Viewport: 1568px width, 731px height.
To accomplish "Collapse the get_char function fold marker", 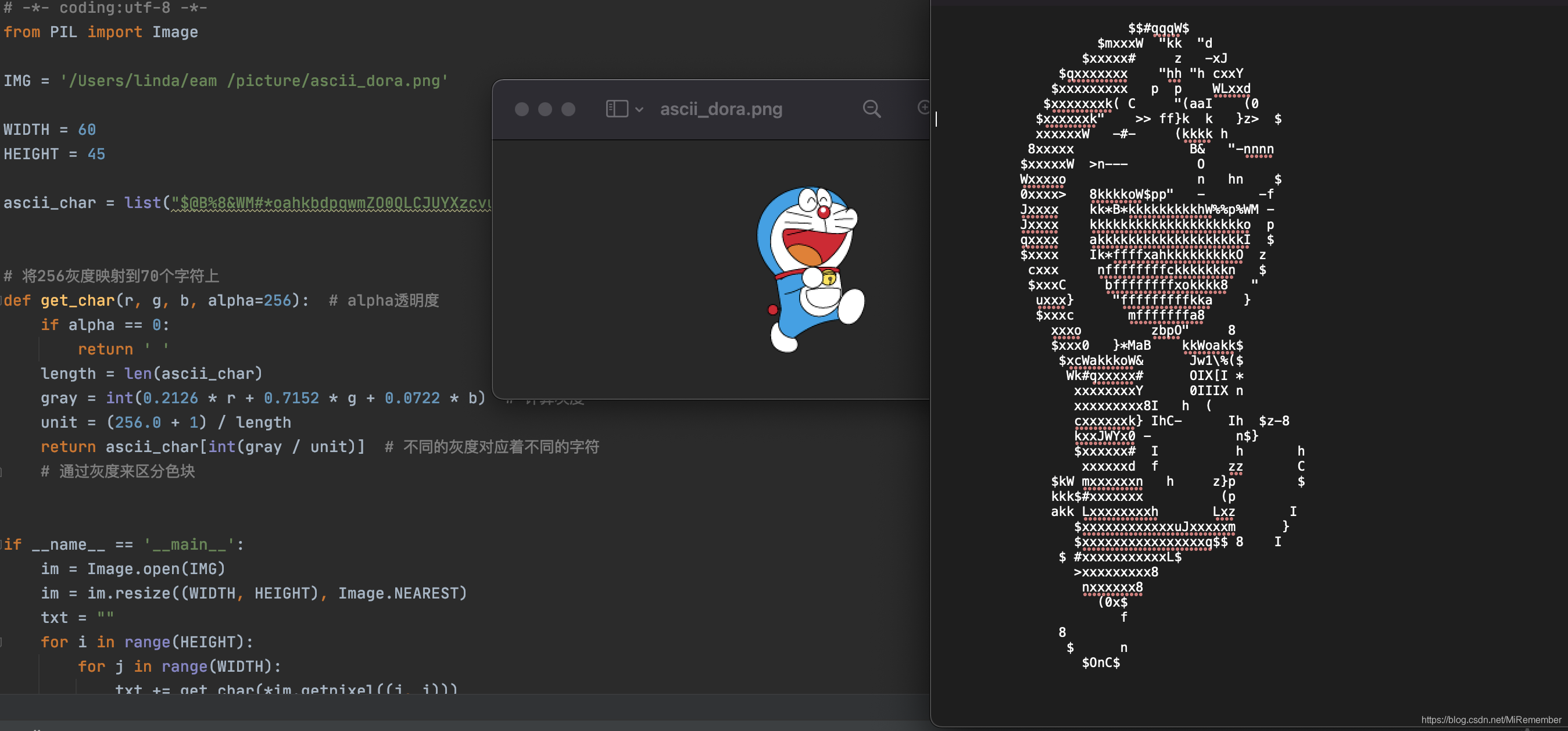I will 2,300.
